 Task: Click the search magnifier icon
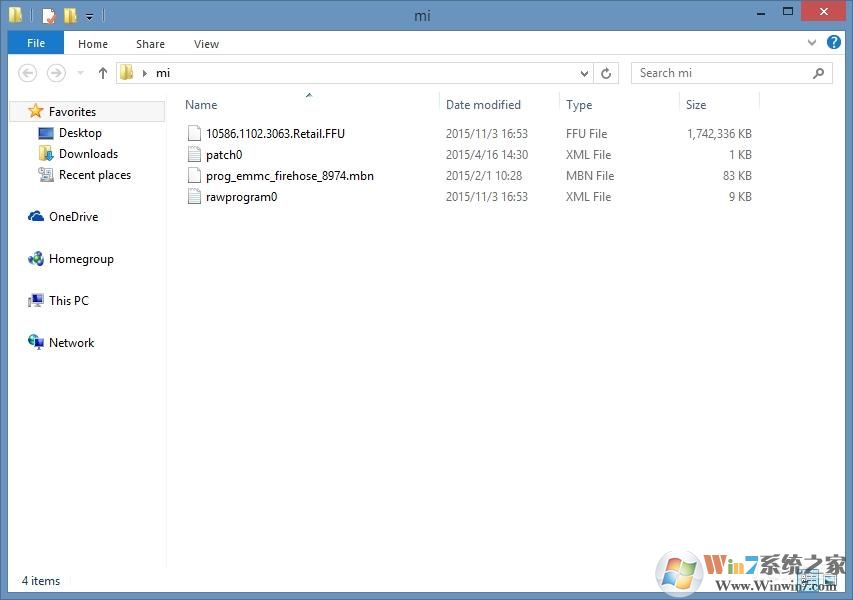[818, 73]
